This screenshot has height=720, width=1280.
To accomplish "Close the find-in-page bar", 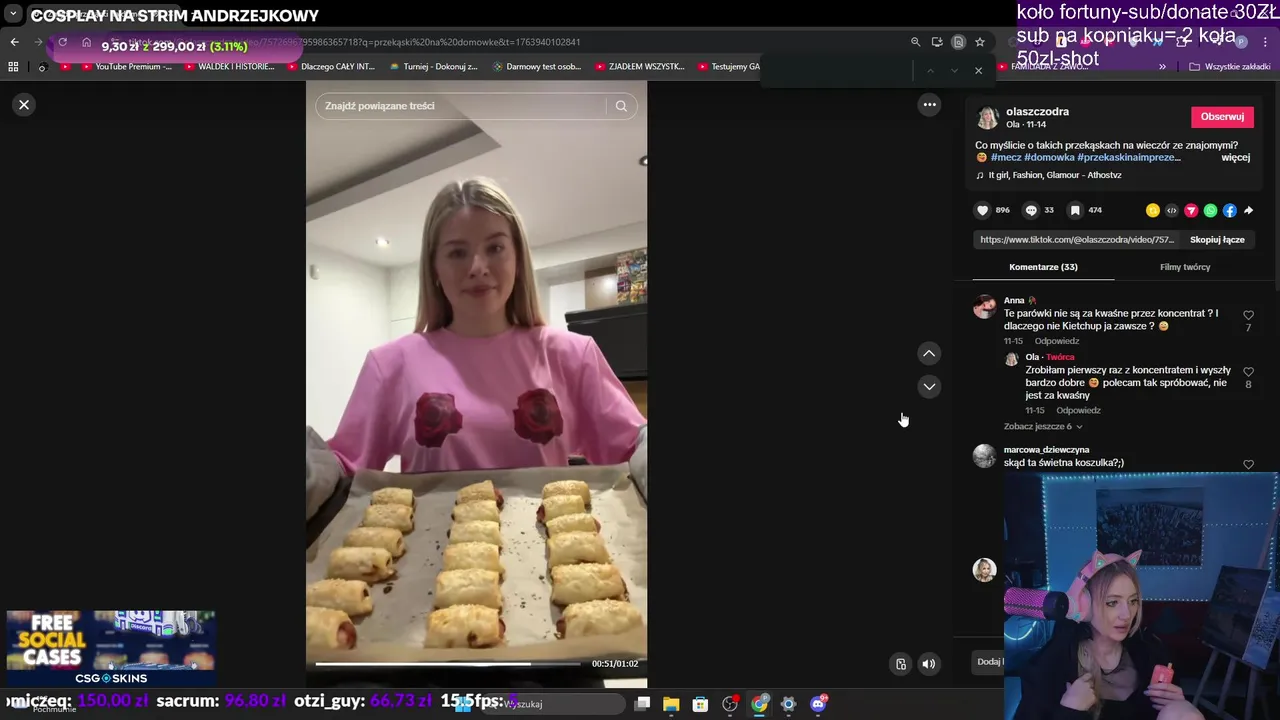I will [978, 71].
